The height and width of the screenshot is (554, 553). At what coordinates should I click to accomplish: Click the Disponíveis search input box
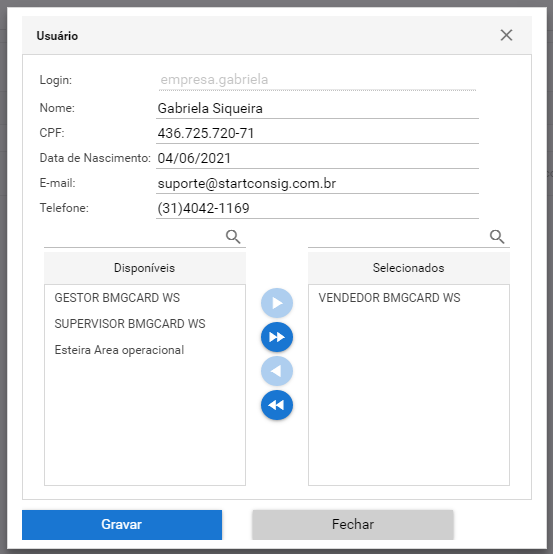(x=134, y=237)
